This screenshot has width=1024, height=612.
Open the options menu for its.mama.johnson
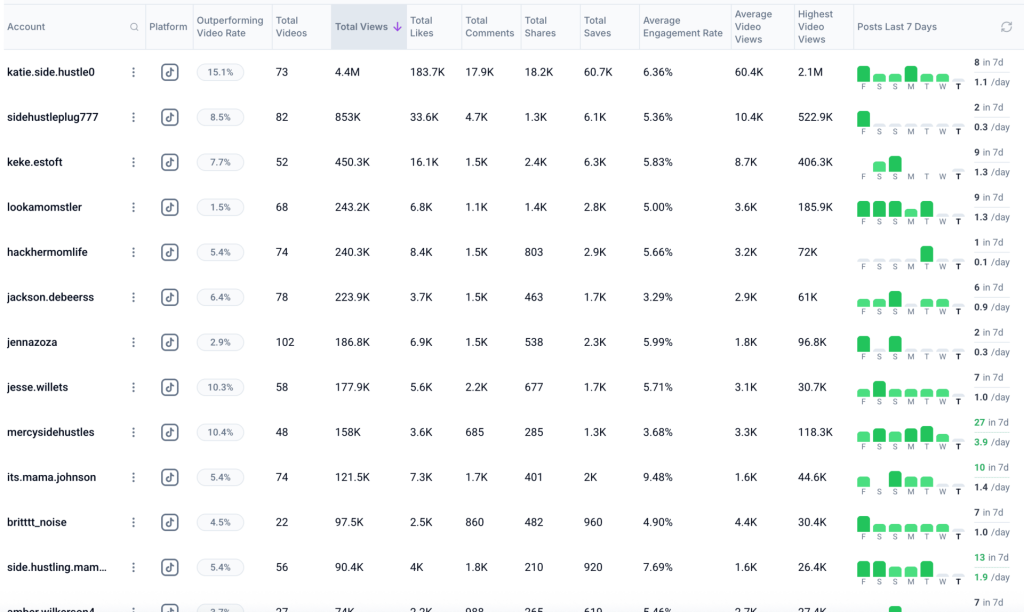tap(133, 477)
